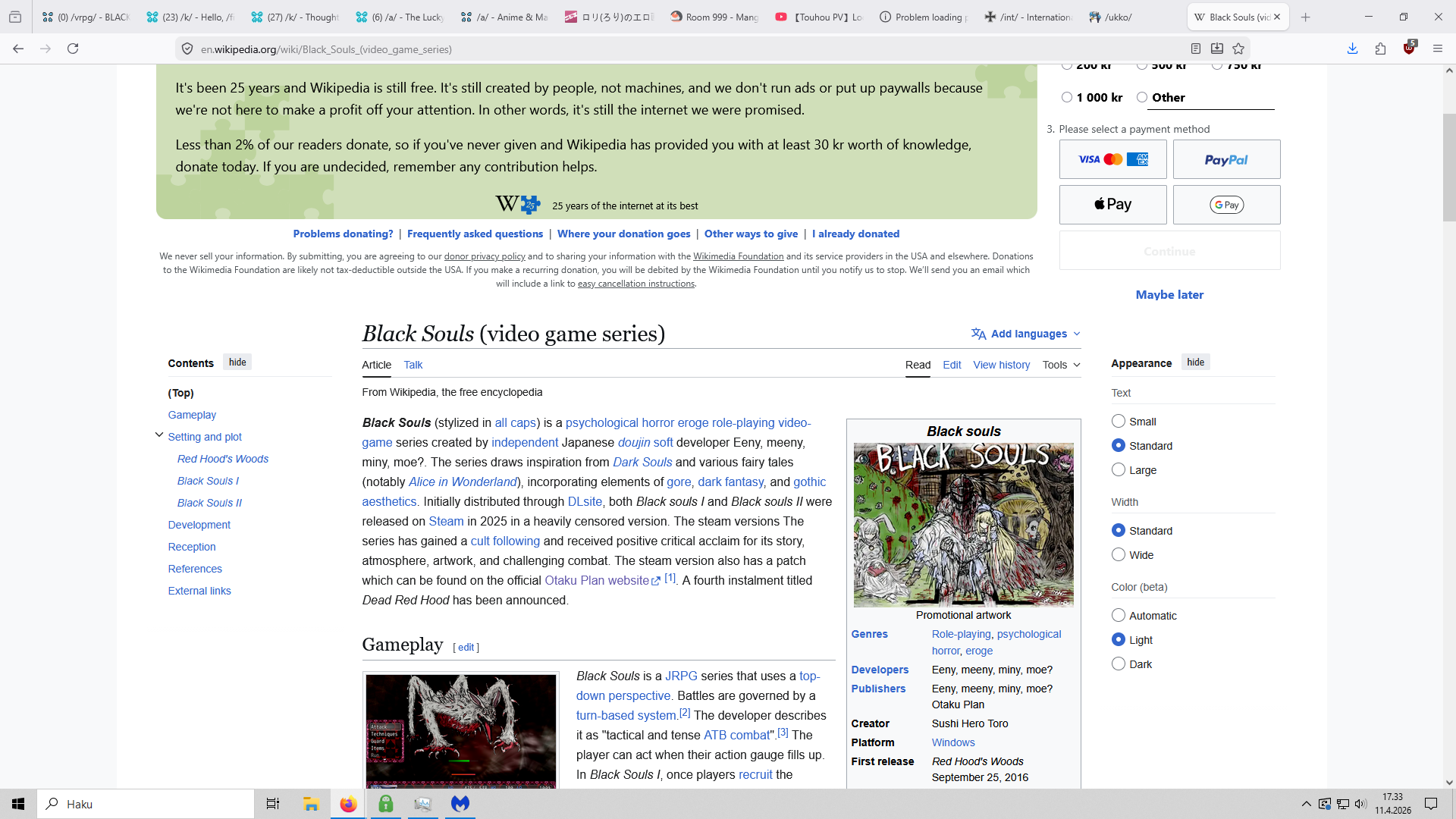This screenshot has height=819, width=1456.
Task: Click the Black Souls promotional artwork thumbnail
Action: coord(963,525)
